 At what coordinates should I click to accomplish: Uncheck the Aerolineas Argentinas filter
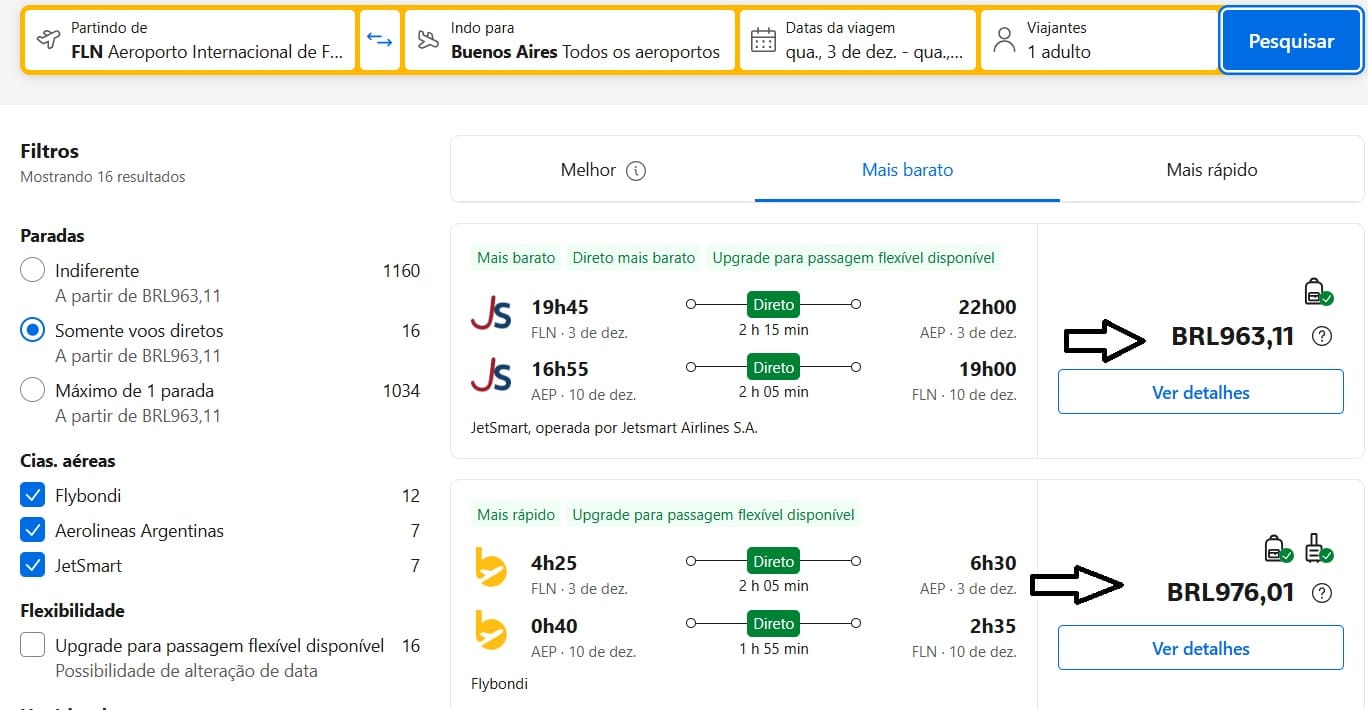(33, 531)
